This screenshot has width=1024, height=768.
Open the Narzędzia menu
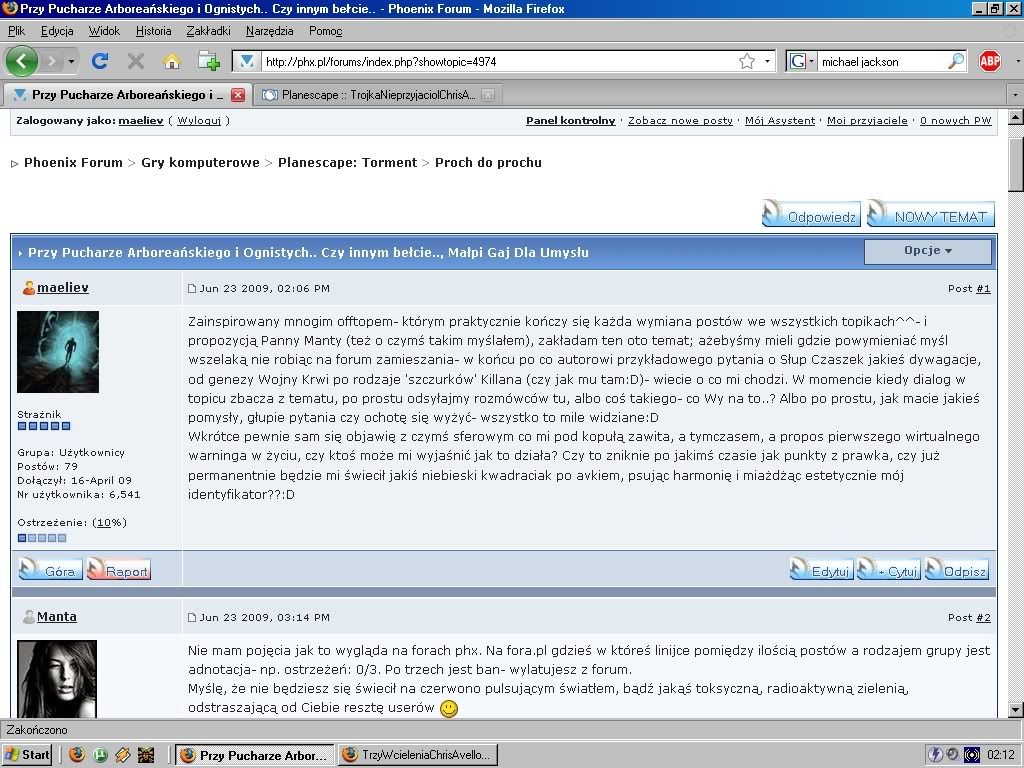(269, 31)
